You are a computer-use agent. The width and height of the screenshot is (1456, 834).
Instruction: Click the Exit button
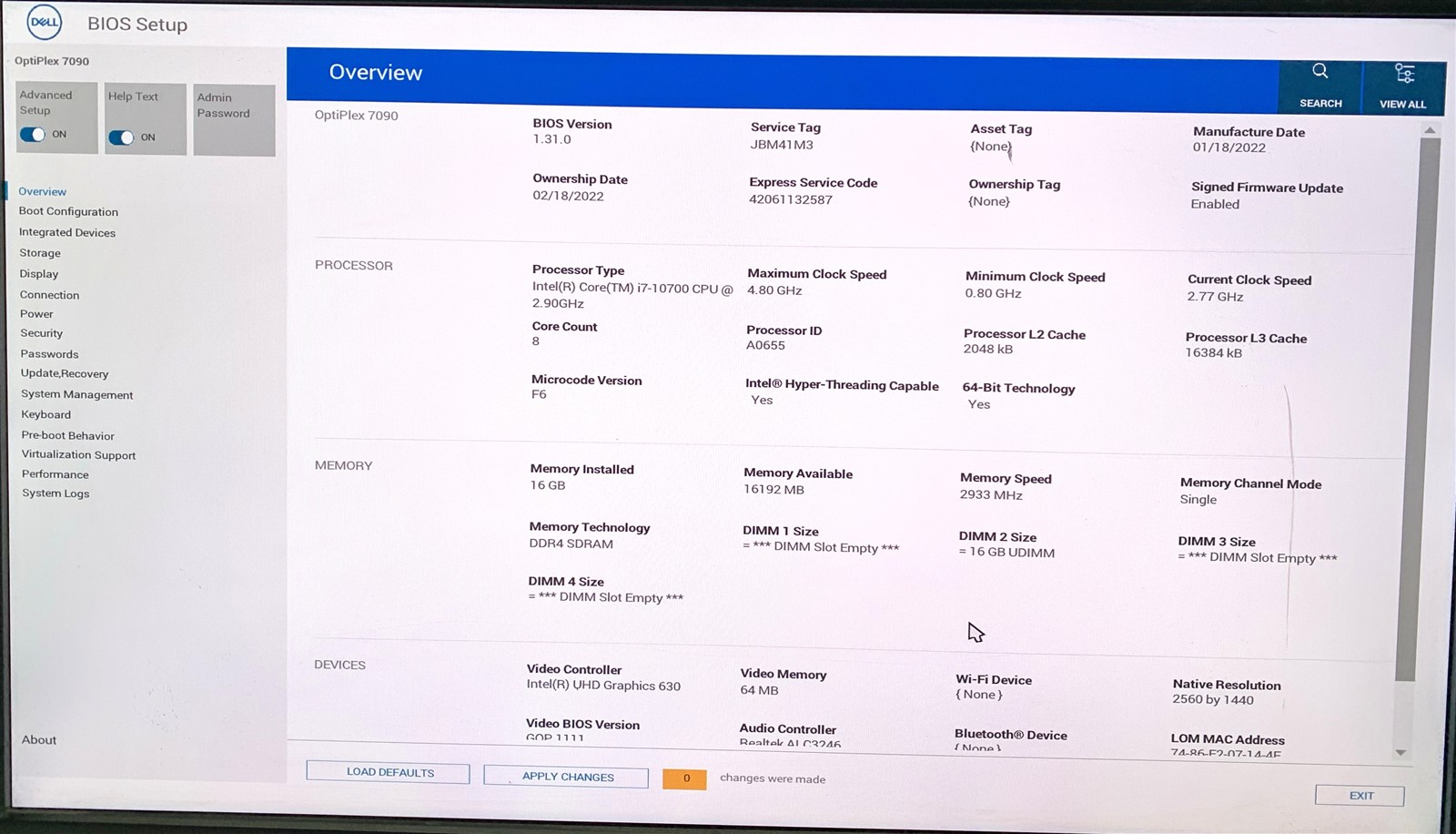tap(1360, 795)
